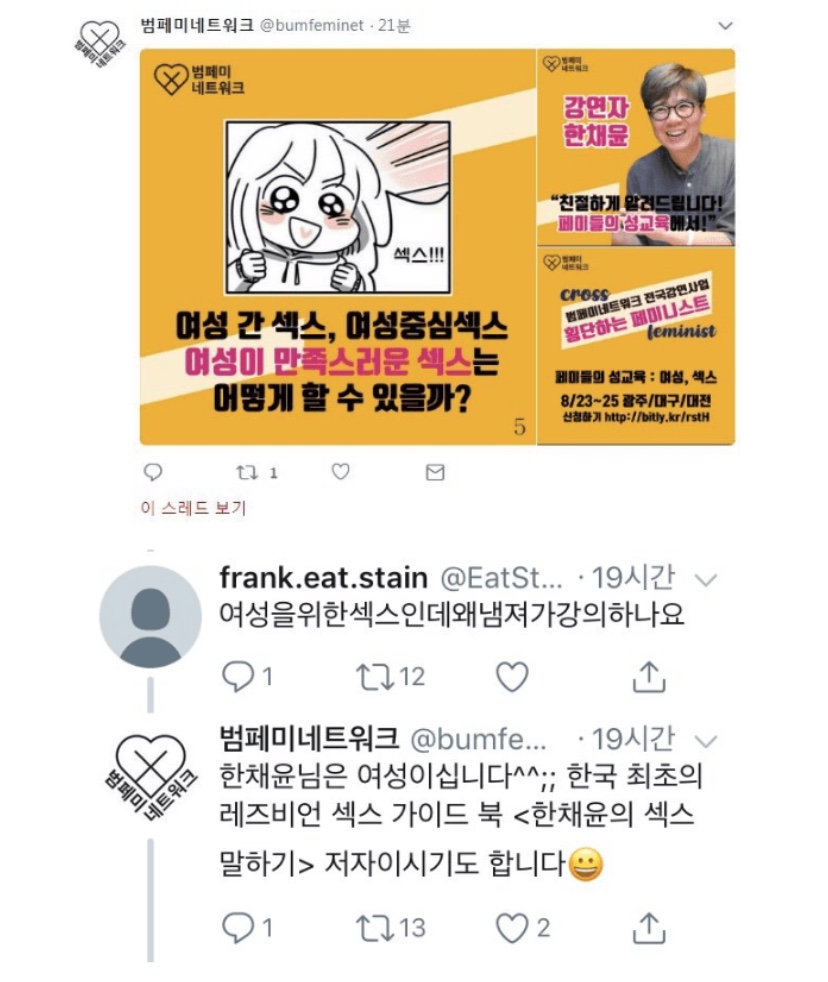Screen dimensions: 828x982
Task: Retweet the top tweet with one retweet
Action: [247, 472]
